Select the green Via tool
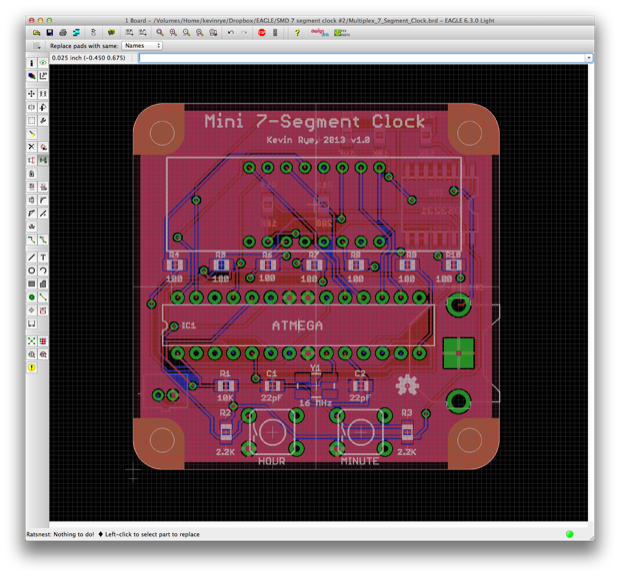This screenshot has height=576, width=620. coord(32,297)
